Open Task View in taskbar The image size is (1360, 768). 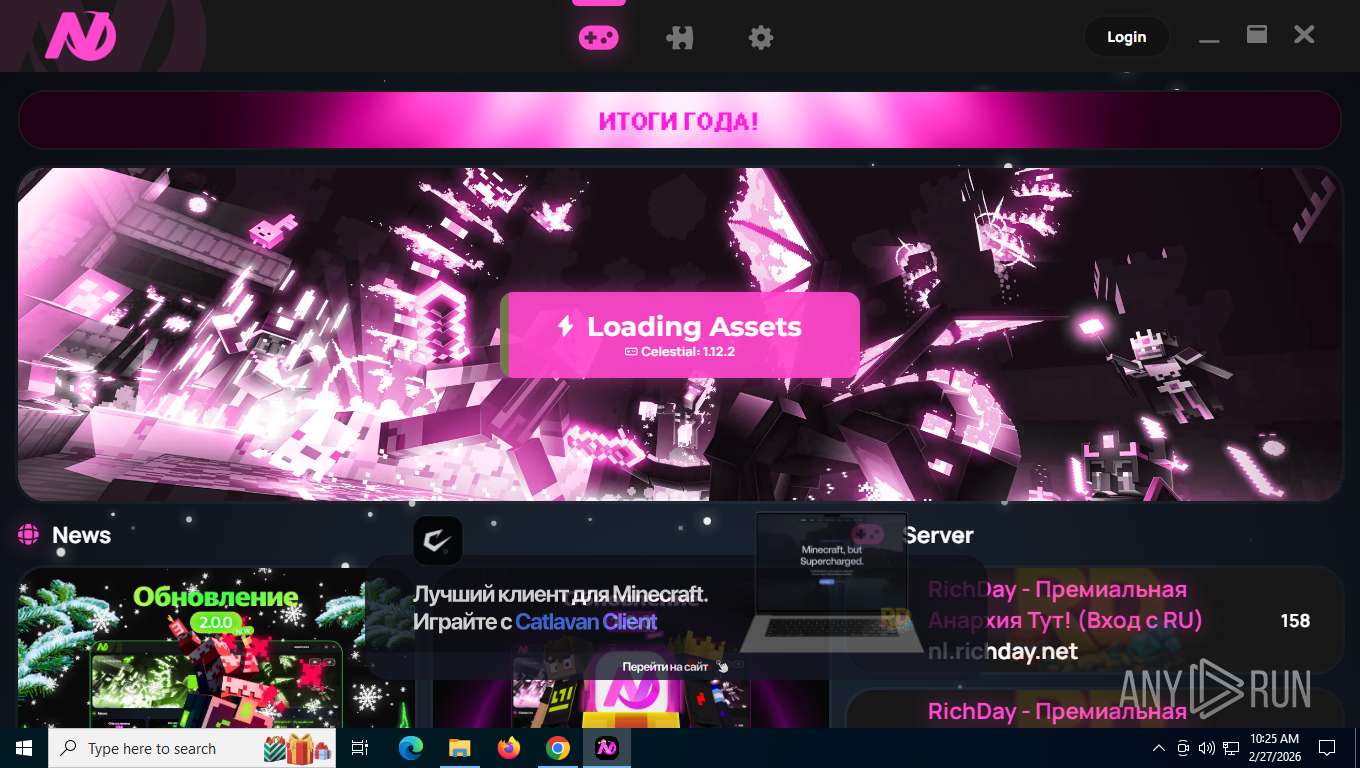[361, 748]
